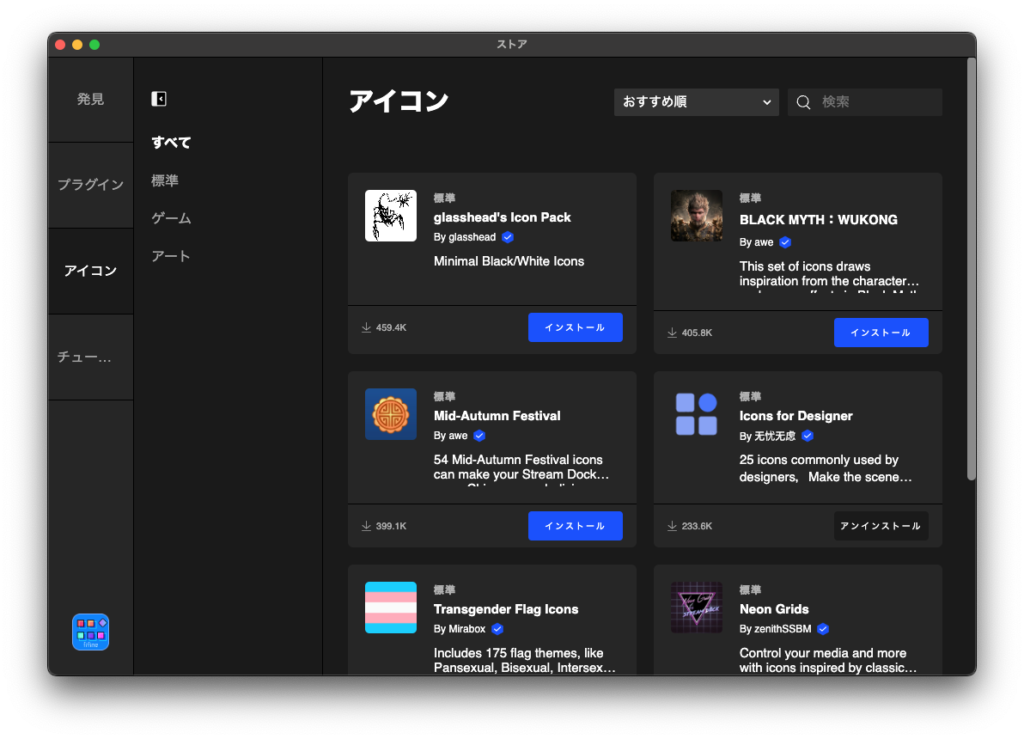Click the verified badge beside zenithSSBM
The image size is (1024, 739).
(822, 630)
